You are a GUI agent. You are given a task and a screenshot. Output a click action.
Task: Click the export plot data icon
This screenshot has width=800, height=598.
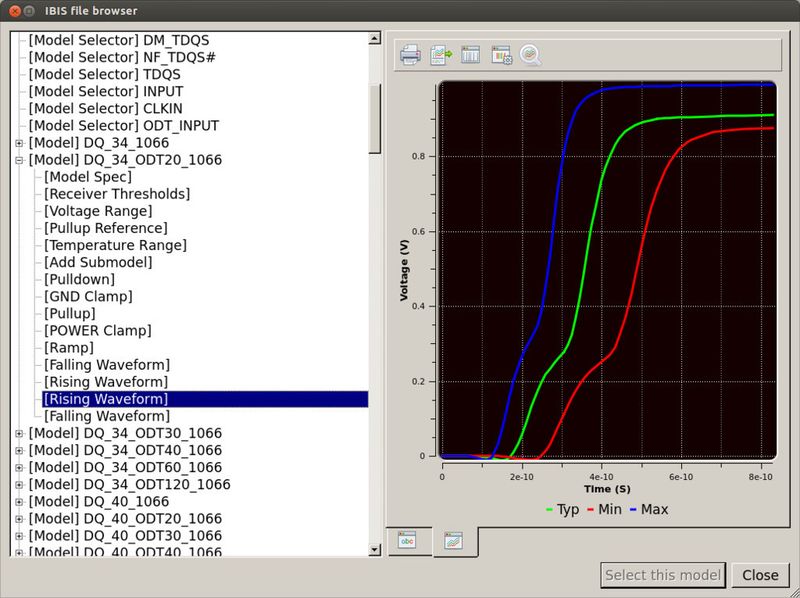click(x=441, y=55)
